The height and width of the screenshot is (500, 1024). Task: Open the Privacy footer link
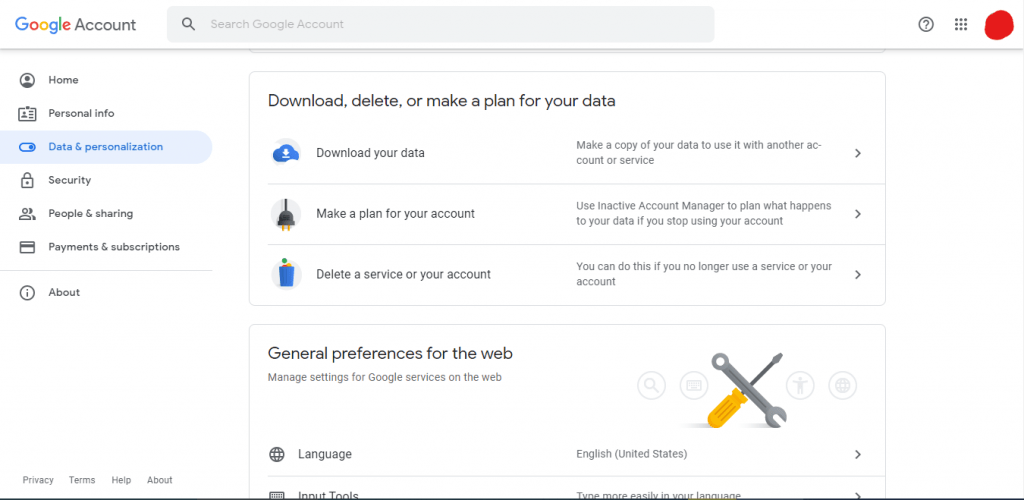point(38,480)
